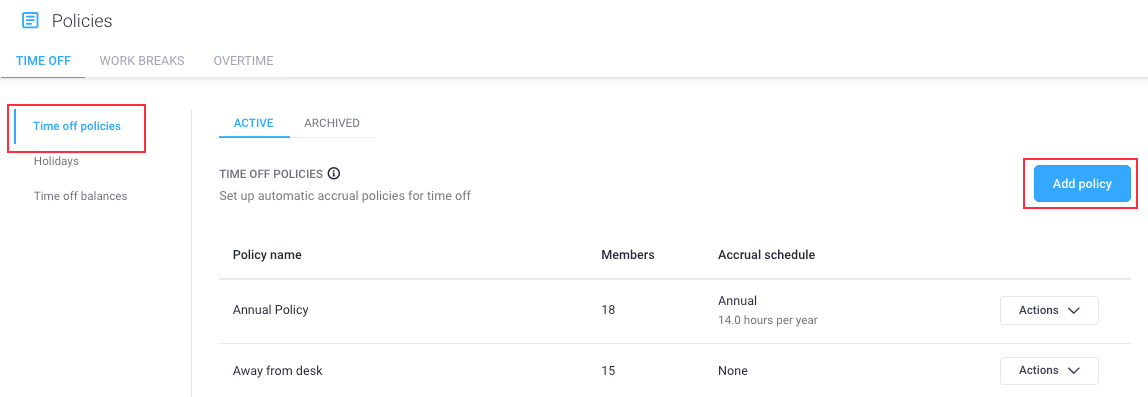Click the info icon beside TIME OFF POLICIES
The image size is (1148, 397).
click(x=334, y=174)
